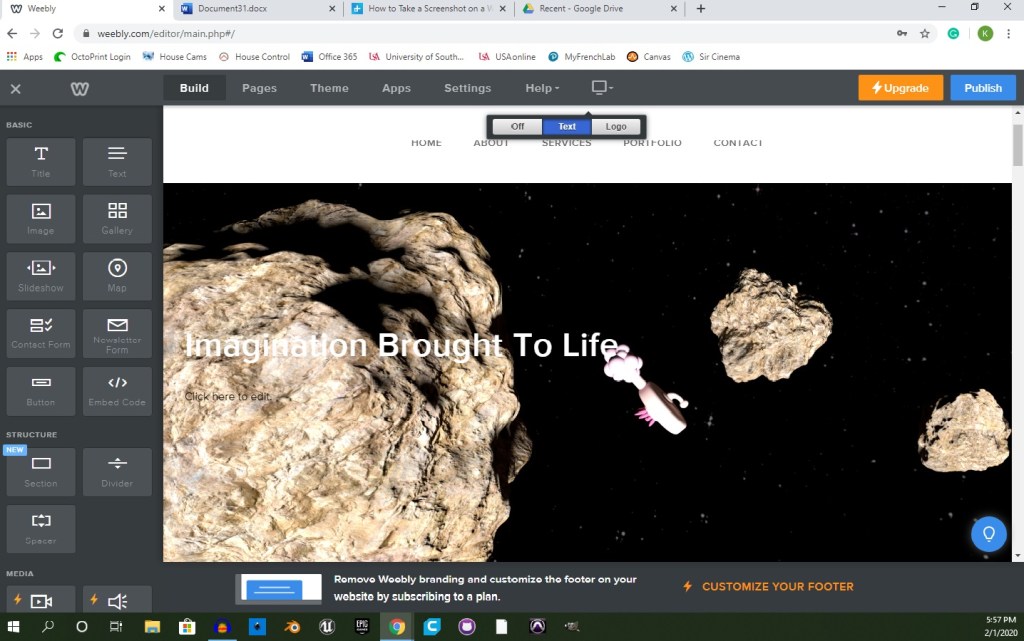The image size is (1024, 641).
Task: Pick the Gallery element in sidebar
Action: click(117, 218)
